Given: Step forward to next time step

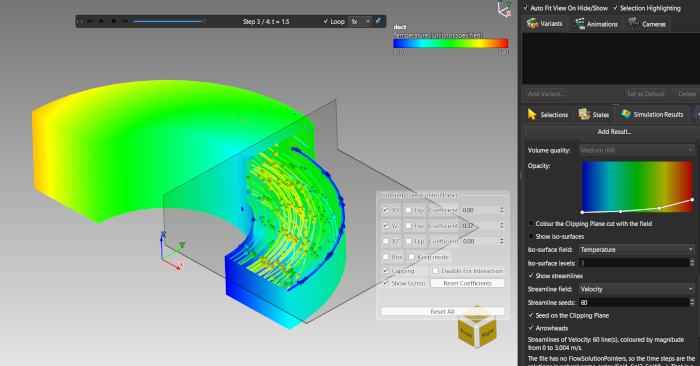Looking at the screenshot, I should pyautogui.click(x=125, y=21).
